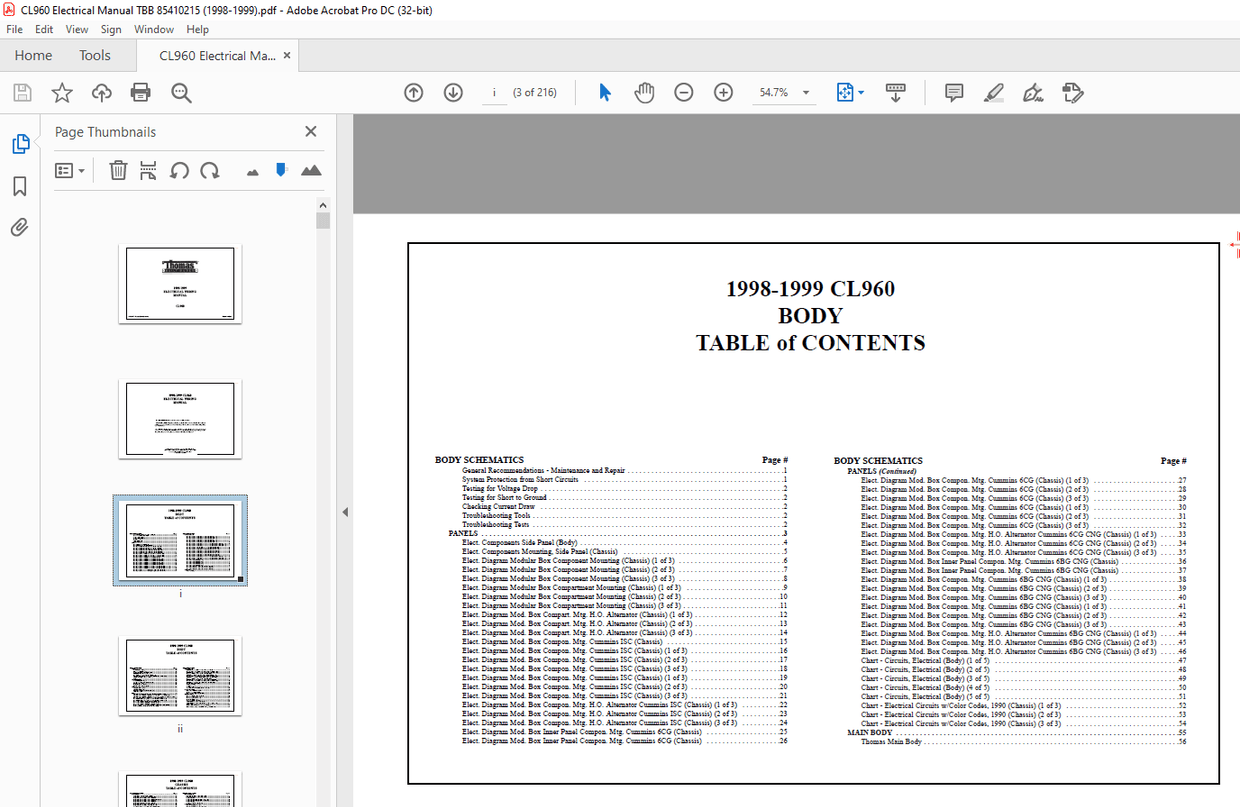This screenshot has height=807, width=1240.
Task: Select the Hand tool in the toolbar
Action: click(x=644, y=92)
